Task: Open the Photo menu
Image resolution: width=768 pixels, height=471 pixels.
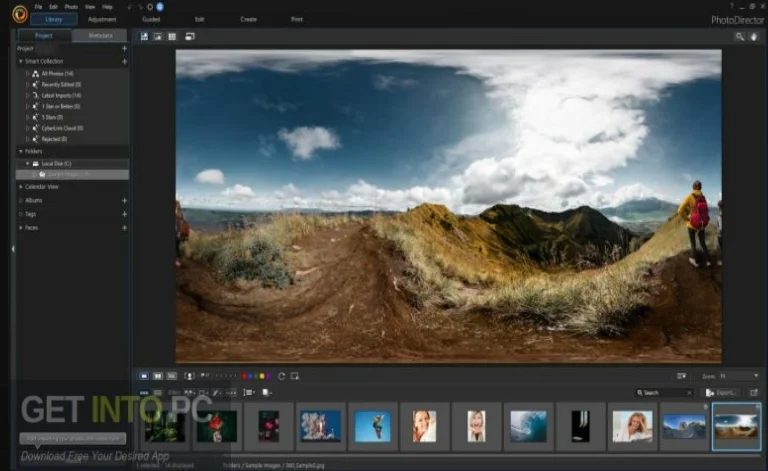Action: tap(72, 7)
